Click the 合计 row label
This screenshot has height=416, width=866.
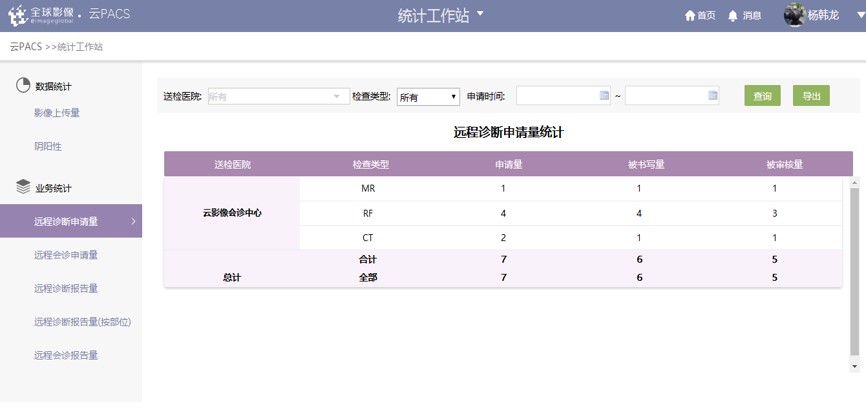pos(368,260)
